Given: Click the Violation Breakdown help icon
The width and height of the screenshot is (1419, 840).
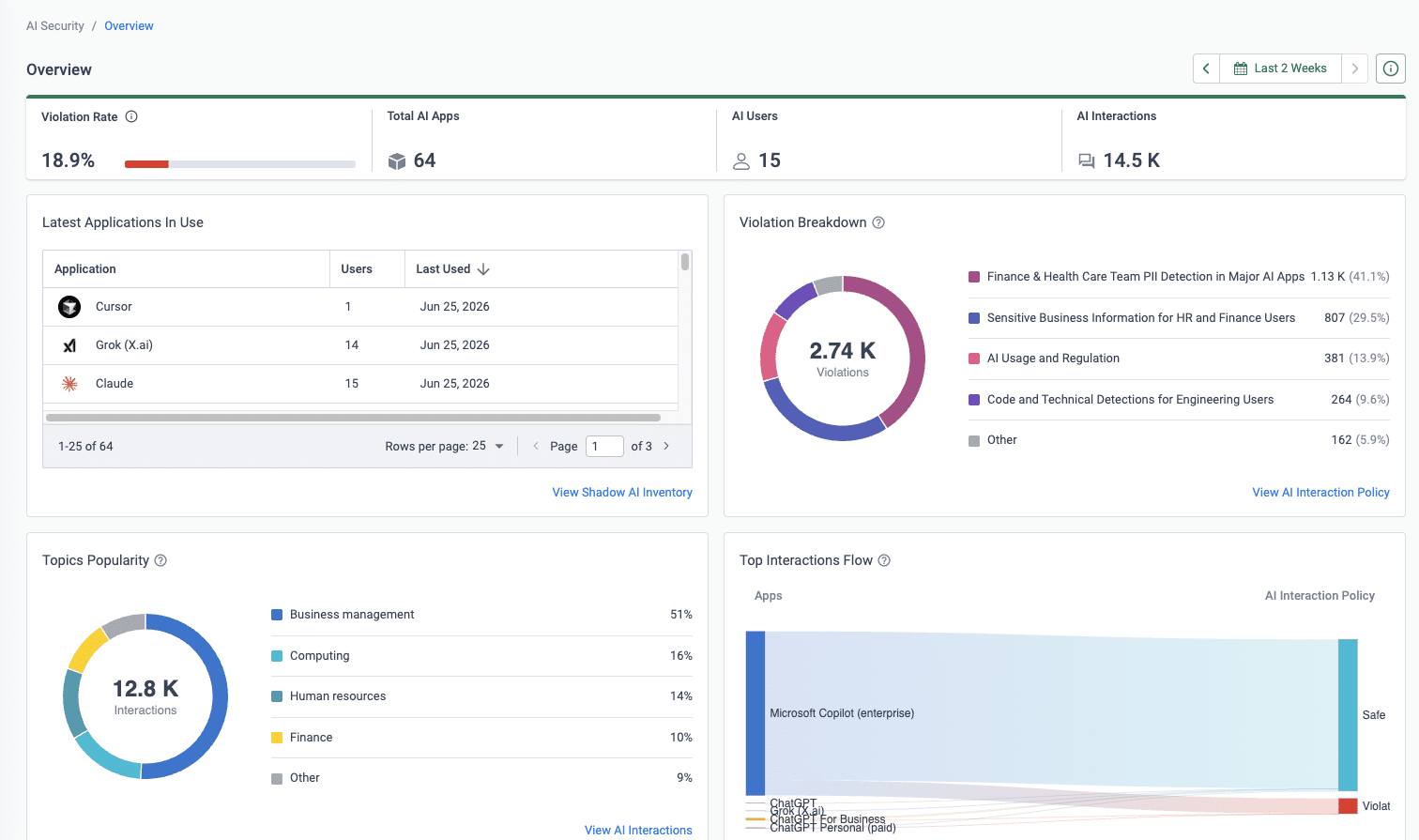Looking at the screenshot, I should click(x=878, y=222).
